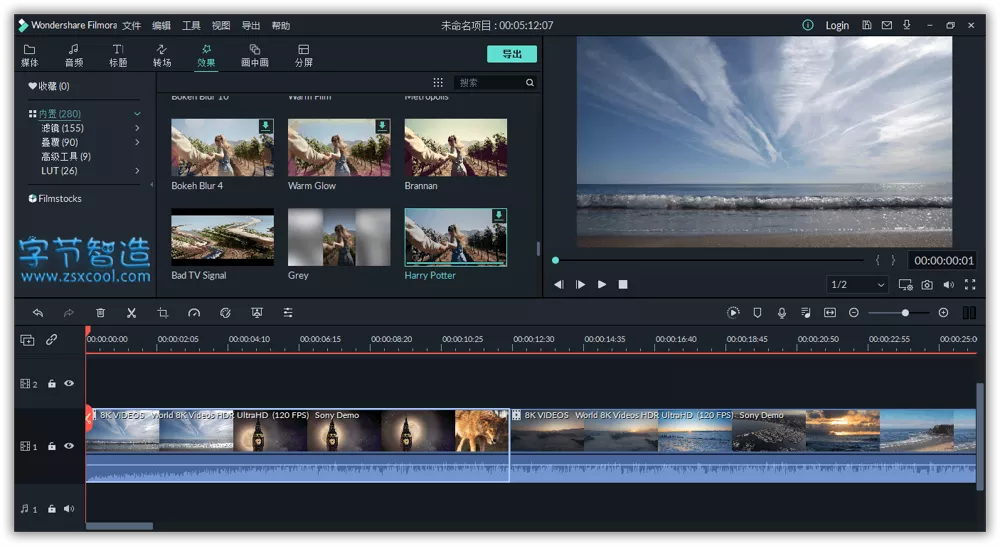Click the delete trash icon in timeline toolbar
This screenshot has height=546, width=1000.
(100, 313)
